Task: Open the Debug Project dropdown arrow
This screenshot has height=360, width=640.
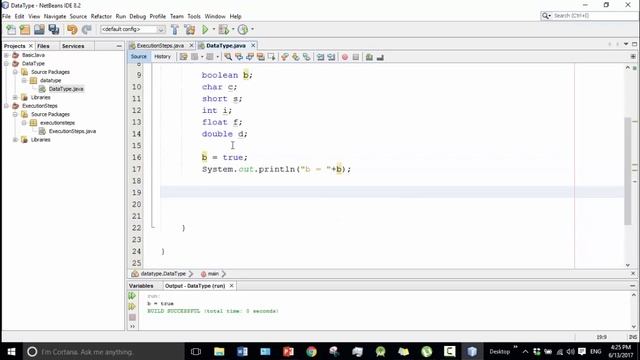Action: coord(233,29)
